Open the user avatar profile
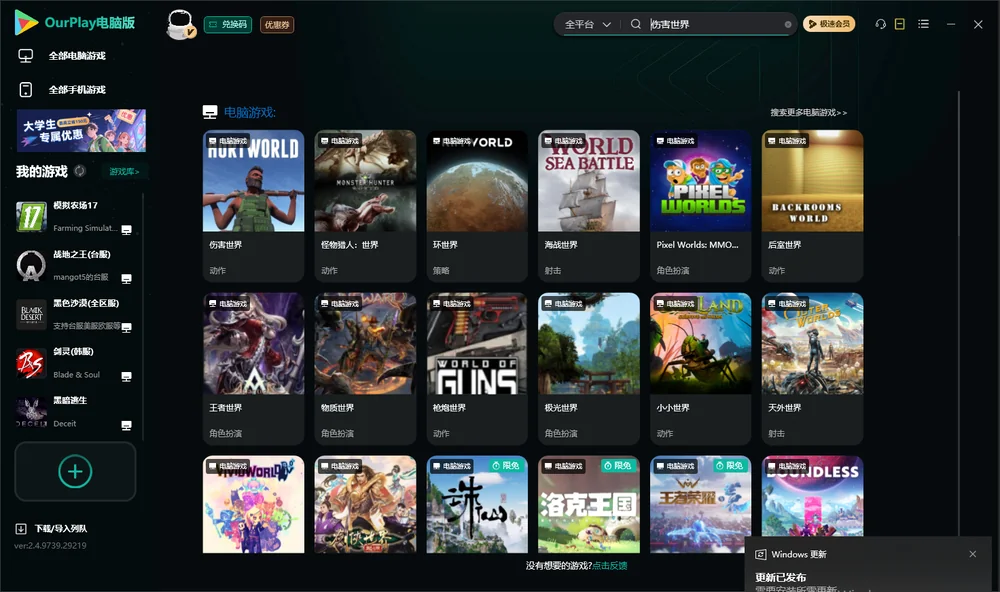 pos(180,24)
